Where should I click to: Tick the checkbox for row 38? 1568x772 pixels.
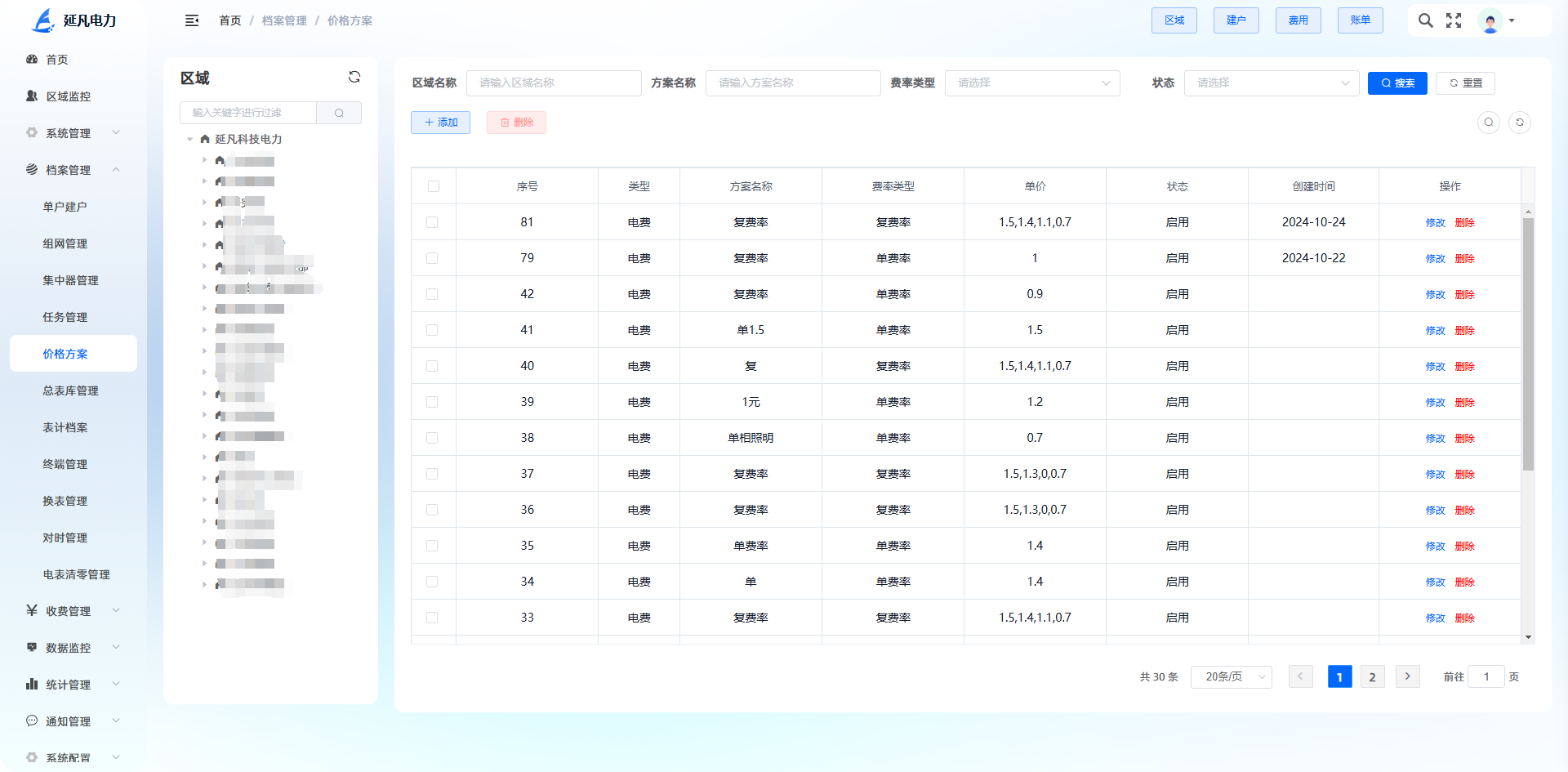(x=432, y=438)
